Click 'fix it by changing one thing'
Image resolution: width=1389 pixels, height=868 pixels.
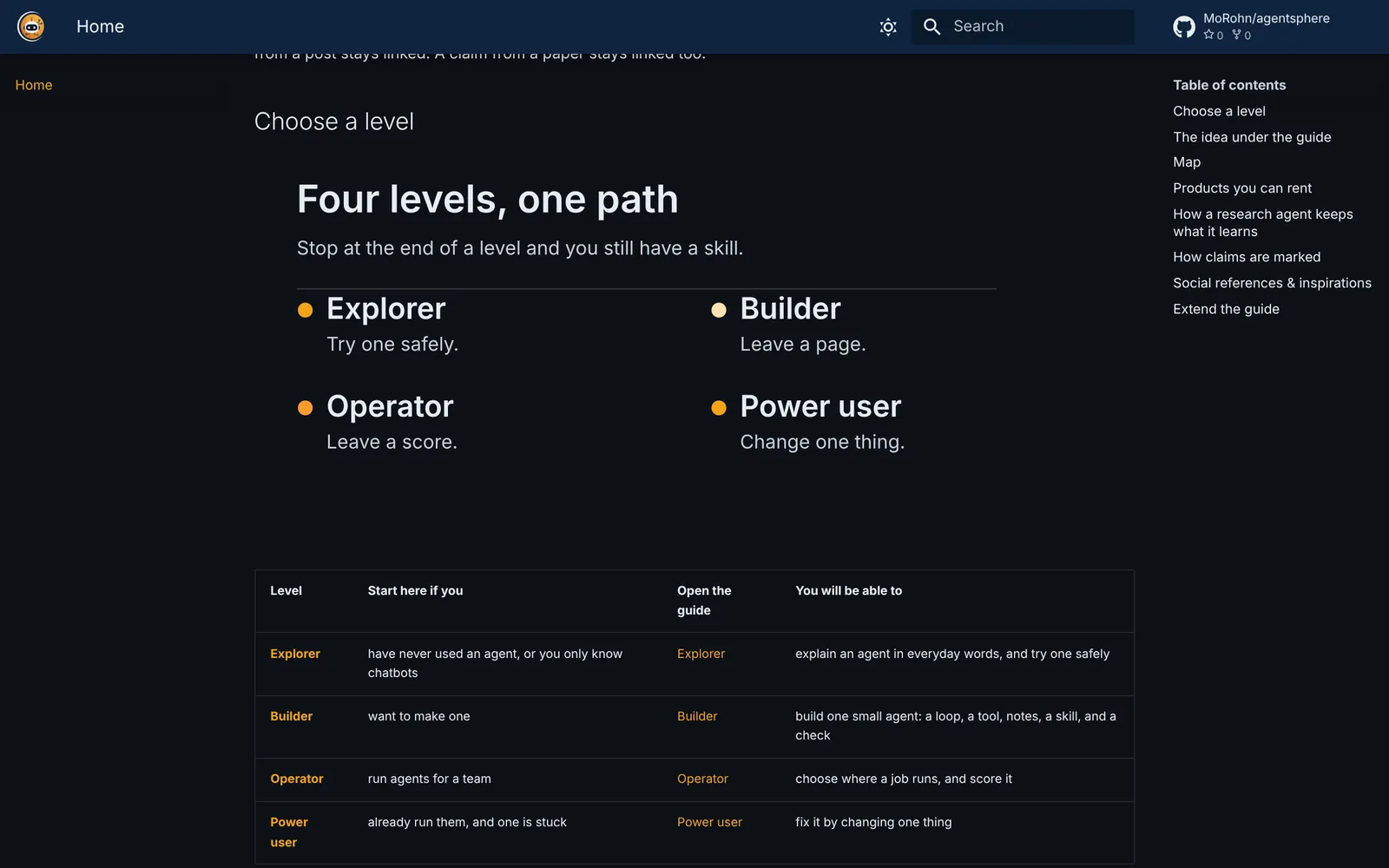click(873, 822)
